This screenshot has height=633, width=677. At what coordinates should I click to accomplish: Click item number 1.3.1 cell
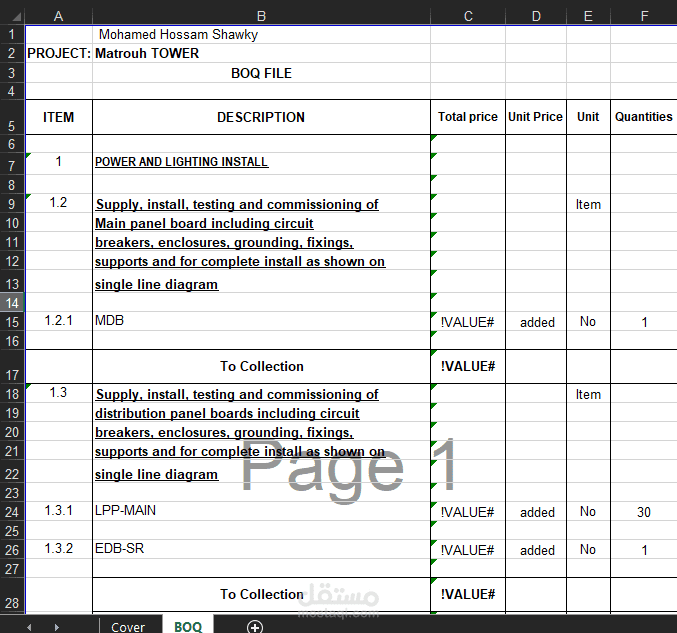click(59, 511)
